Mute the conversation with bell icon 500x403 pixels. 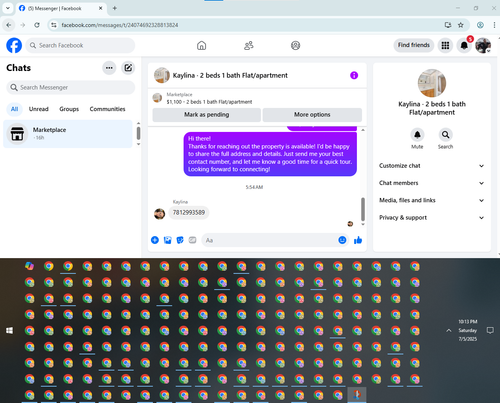click(417, 135)
